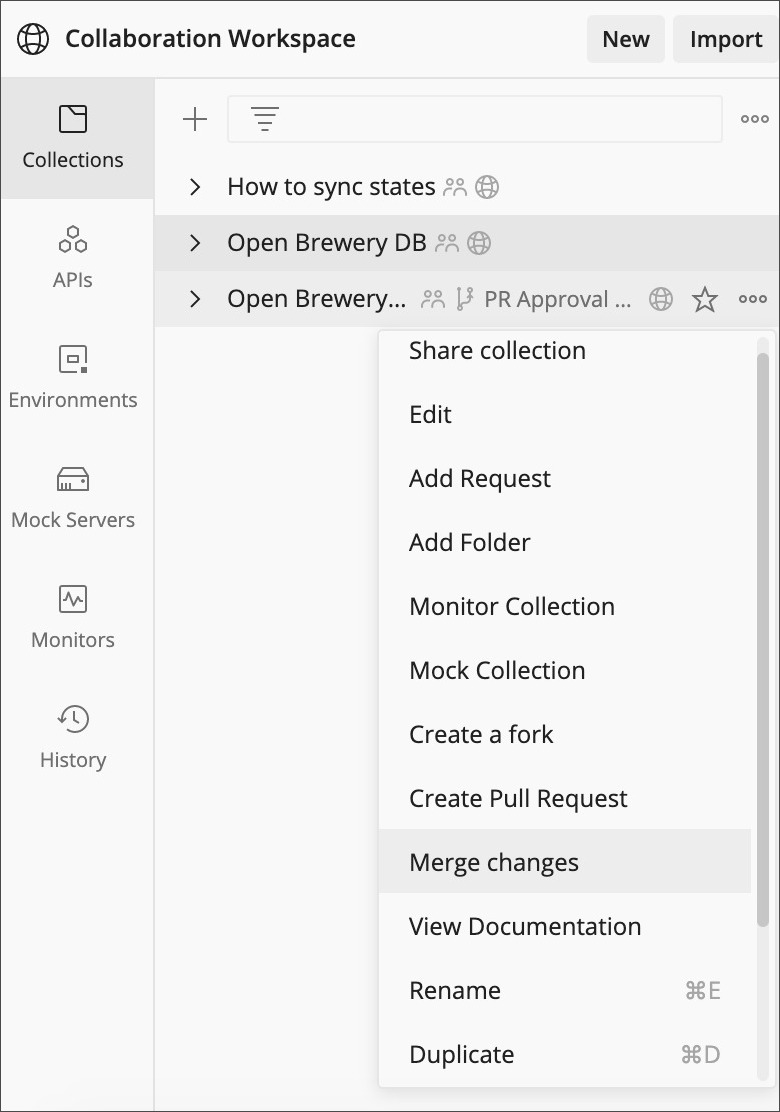The image size is (780, 1112).
Task: Open the collections panel three-dot options
Action: [754, 119]
